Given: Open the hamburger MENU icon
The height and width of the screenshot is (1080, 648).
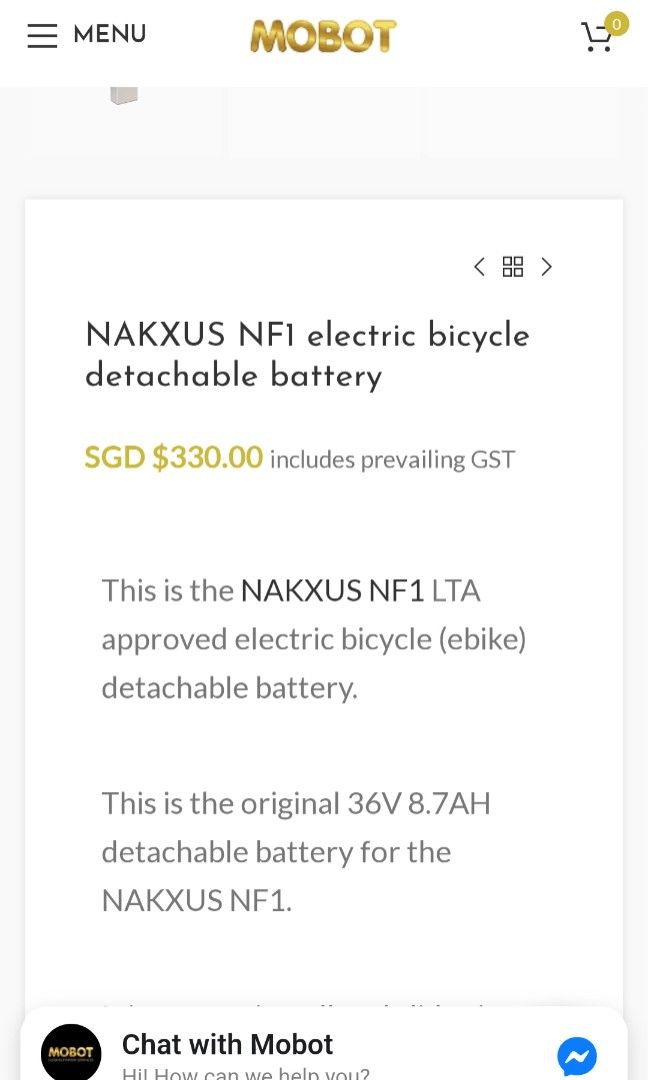Looking at the screenshot, I should (x=42, y=35).
